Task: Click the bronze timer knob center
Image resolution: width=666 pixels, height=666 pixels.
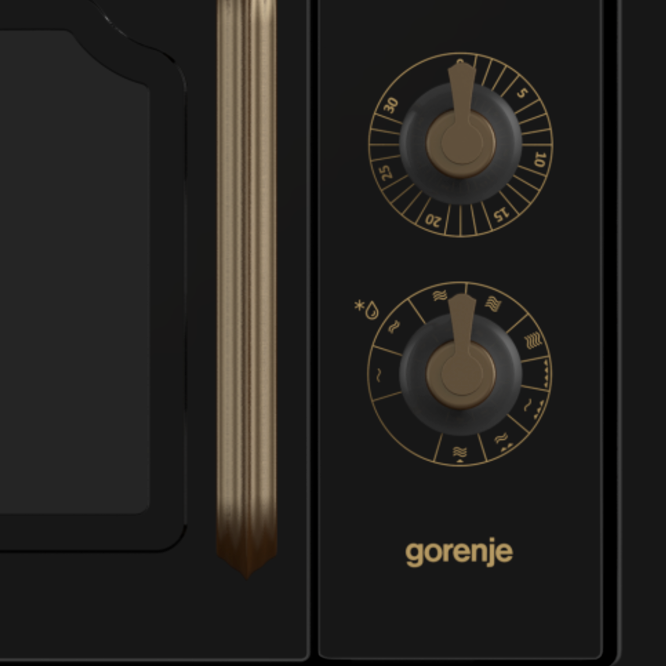Action: pyautogui.click(x=461, y=144)
